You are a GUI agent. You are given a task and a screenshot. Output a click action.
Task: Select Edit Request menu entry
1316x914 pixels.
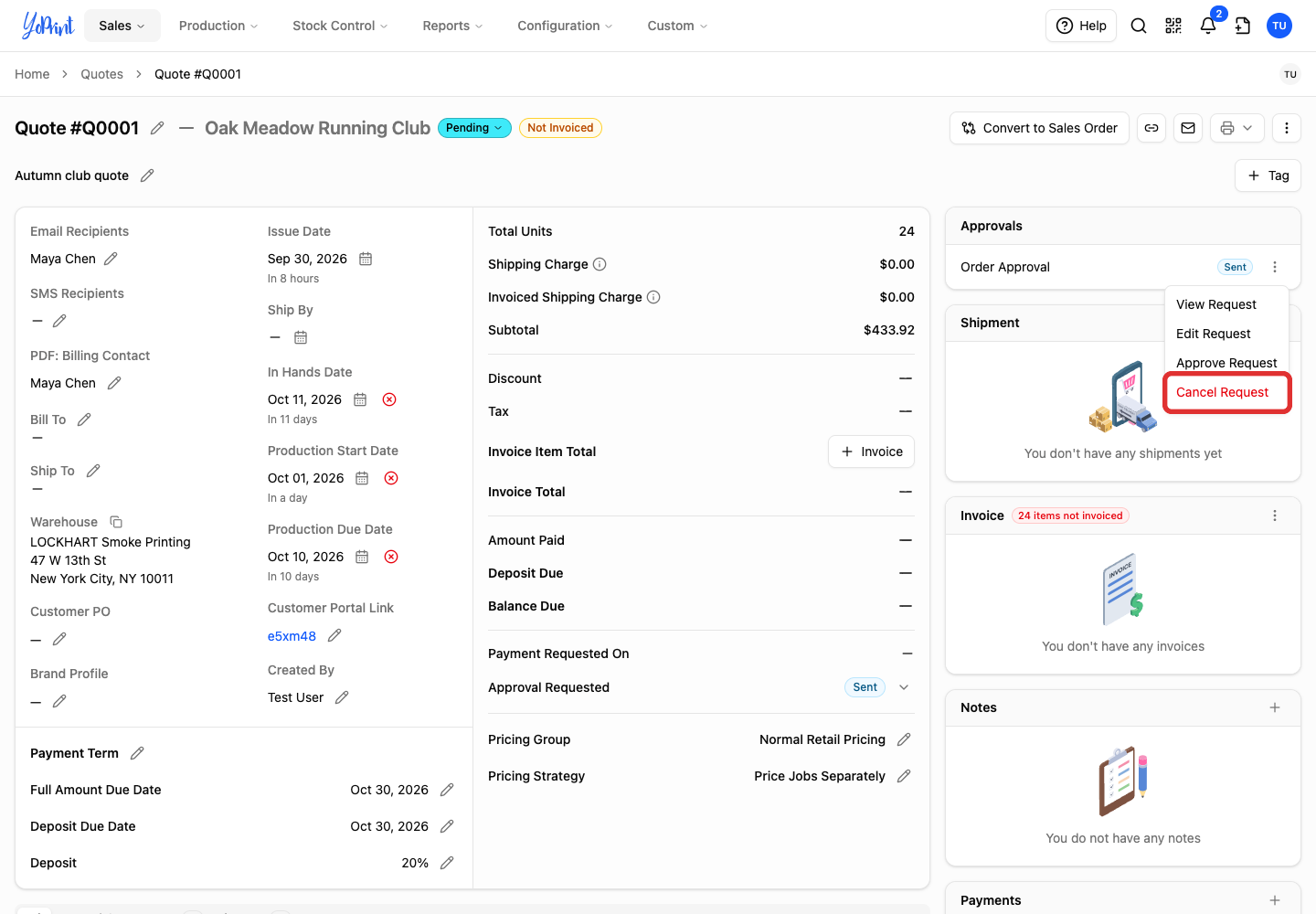tap(1226, 334)
